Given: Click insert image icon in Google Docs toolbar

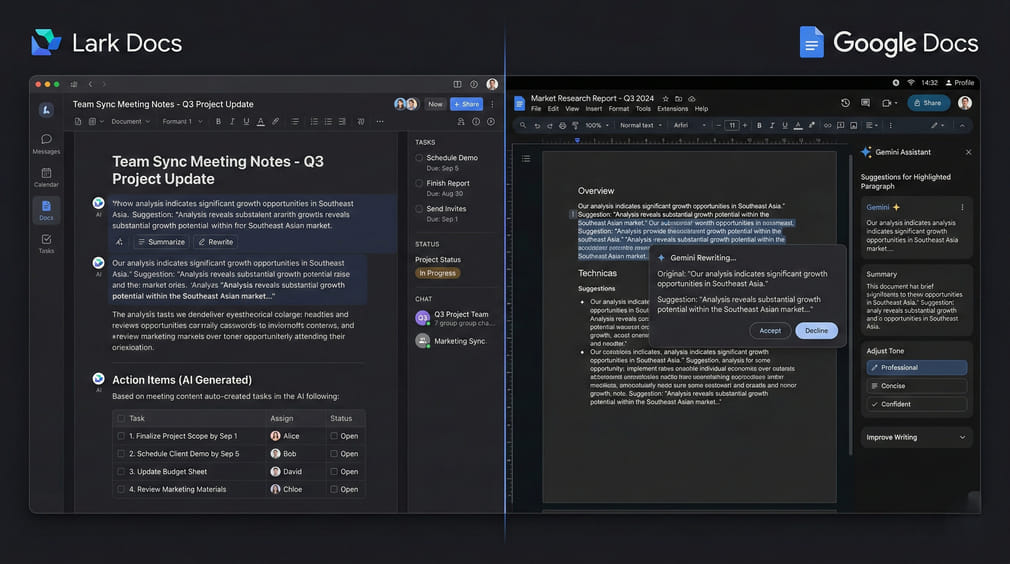Looking at the screenshot, I should (853, 126).
